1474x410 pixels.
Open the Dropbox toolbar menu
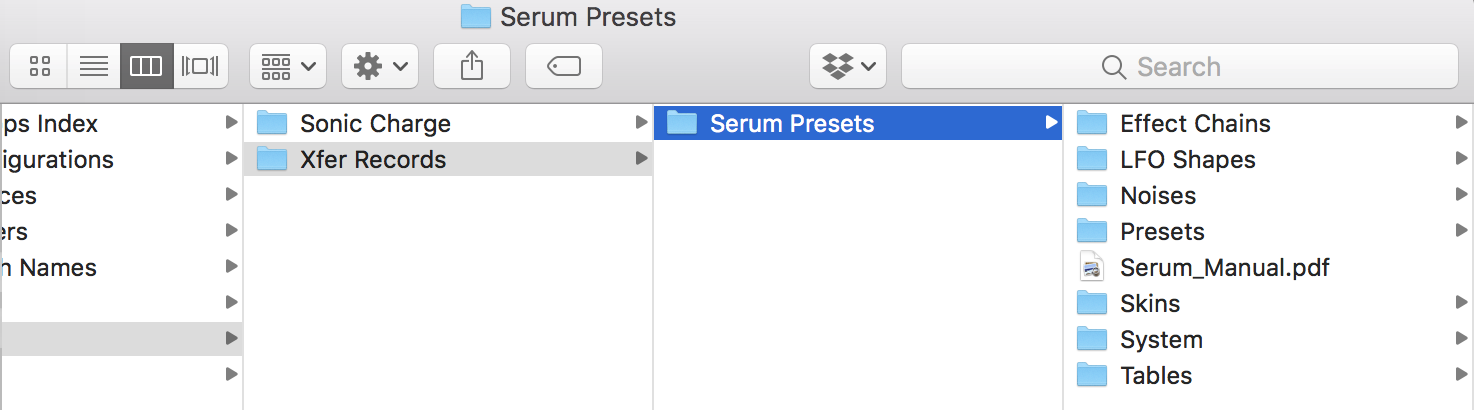(848, 67)
